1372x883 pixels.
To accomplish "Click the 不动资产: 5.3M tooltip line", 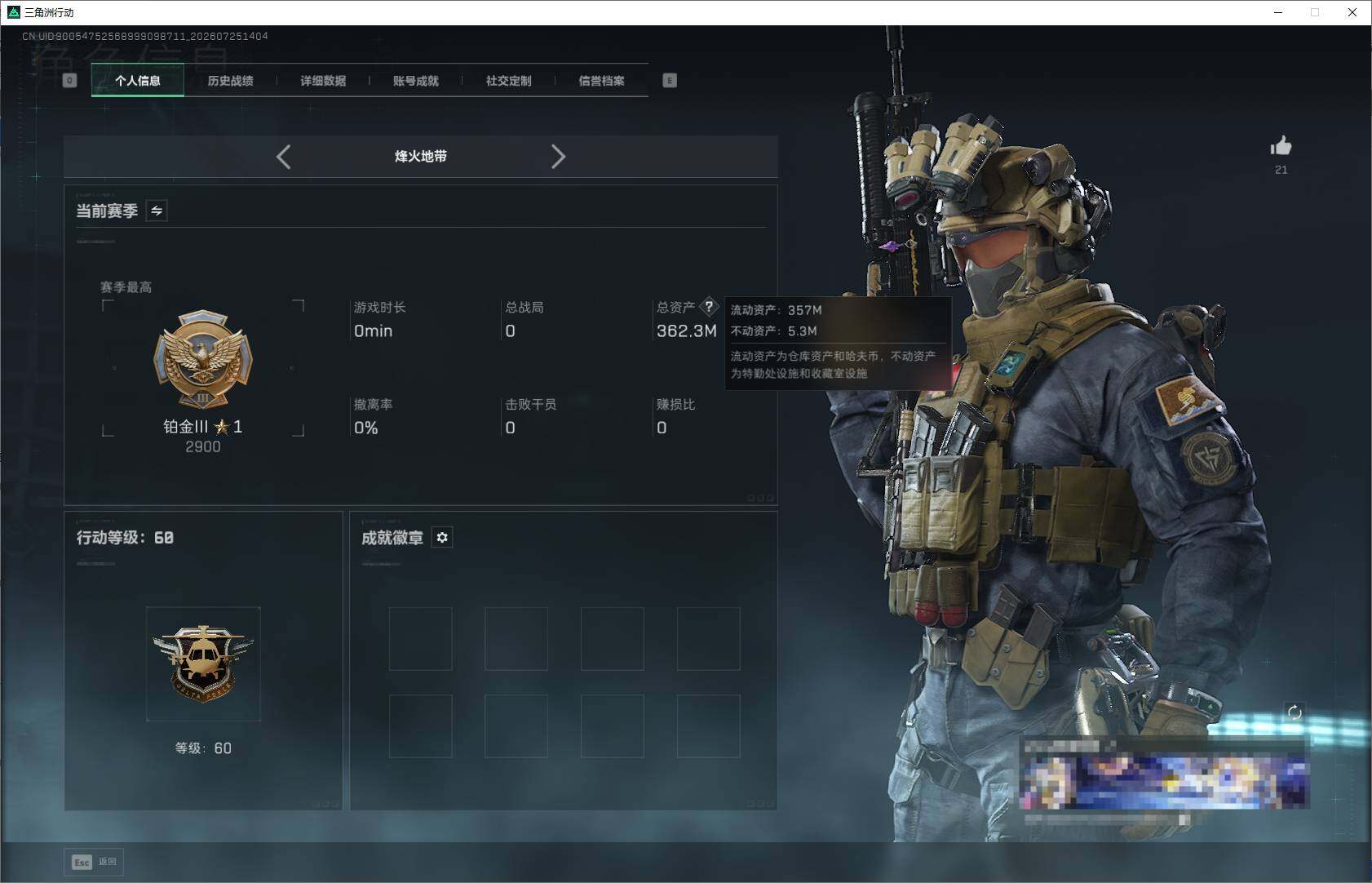I will (773, 331).
